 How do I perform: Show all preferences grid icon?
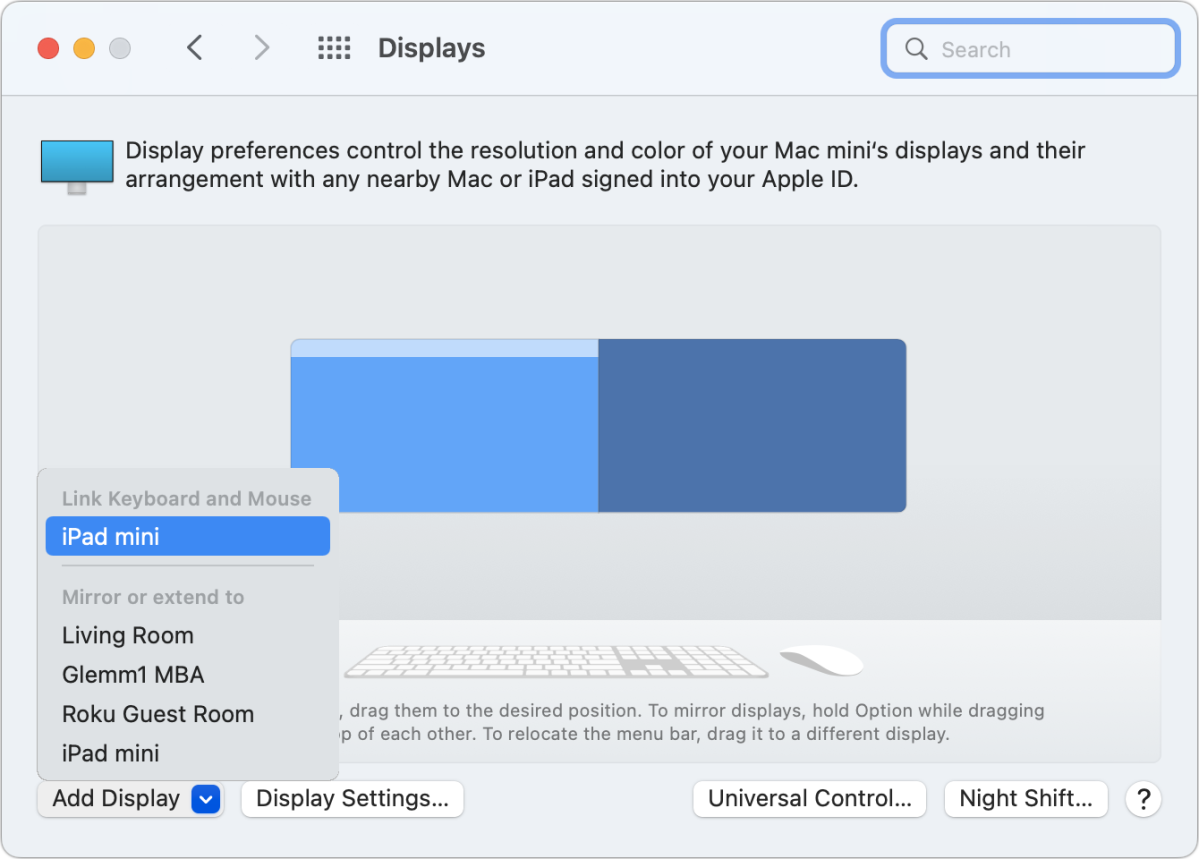point(333,48)
